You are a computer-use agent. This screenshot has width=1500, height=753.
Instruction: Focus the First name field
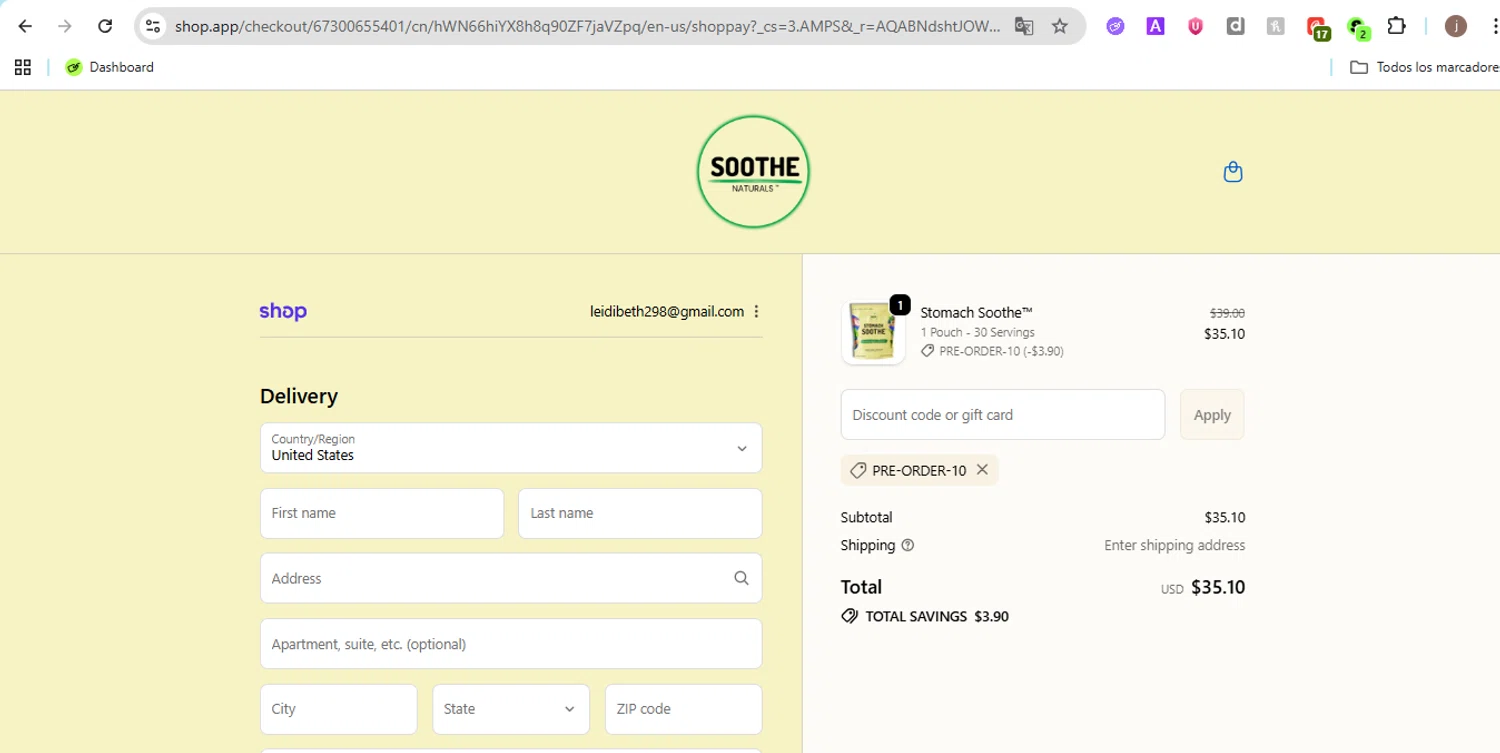click(382, 513)
